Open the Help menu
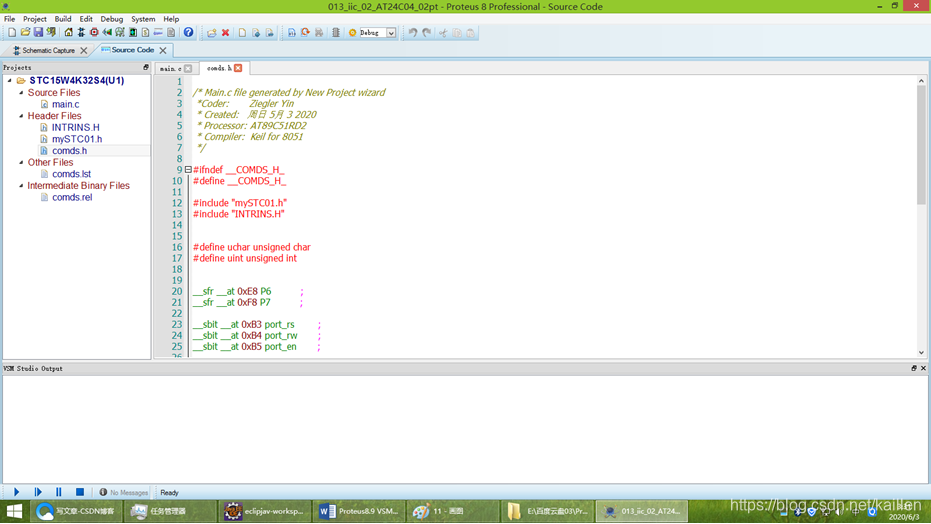This screenshot has height=524, width=931. tap(171, 19)
